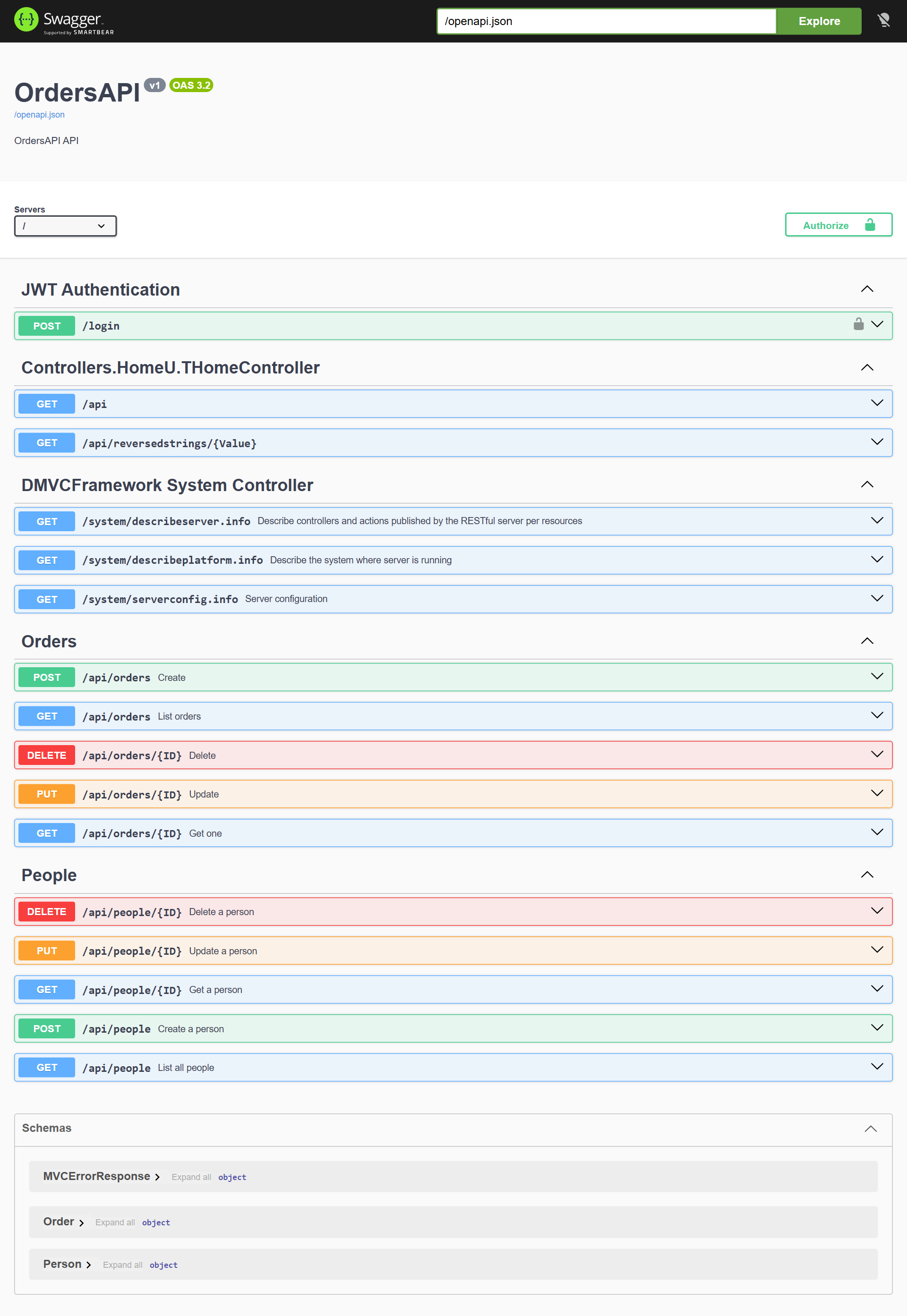Open the /openapi.json link under the title
The height and width of the screenshot is (1316, 907).
(x=39, y=115)
